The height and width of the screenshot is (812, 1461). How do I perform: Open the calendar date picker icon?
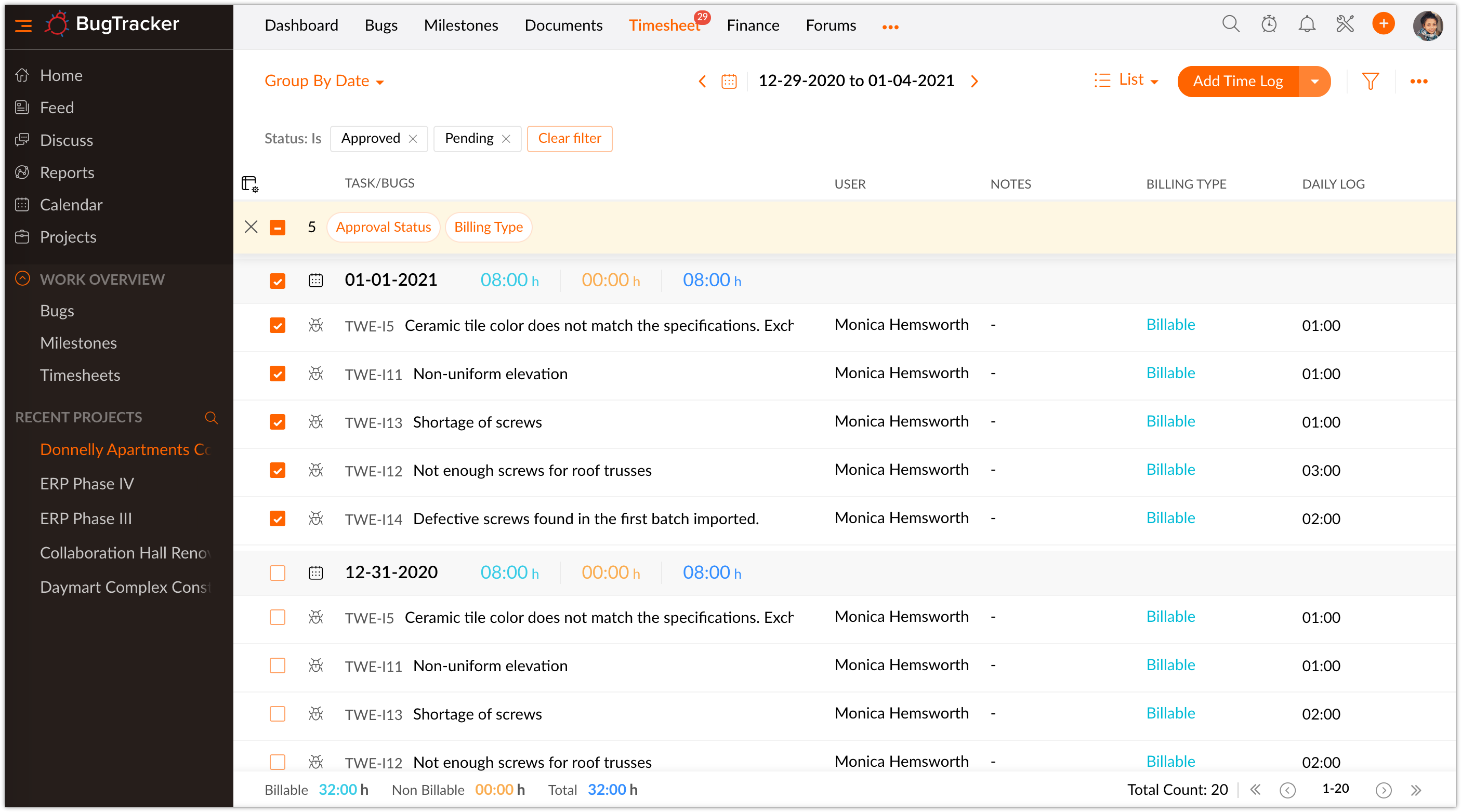pyautogui.click(x=729, y=81)
